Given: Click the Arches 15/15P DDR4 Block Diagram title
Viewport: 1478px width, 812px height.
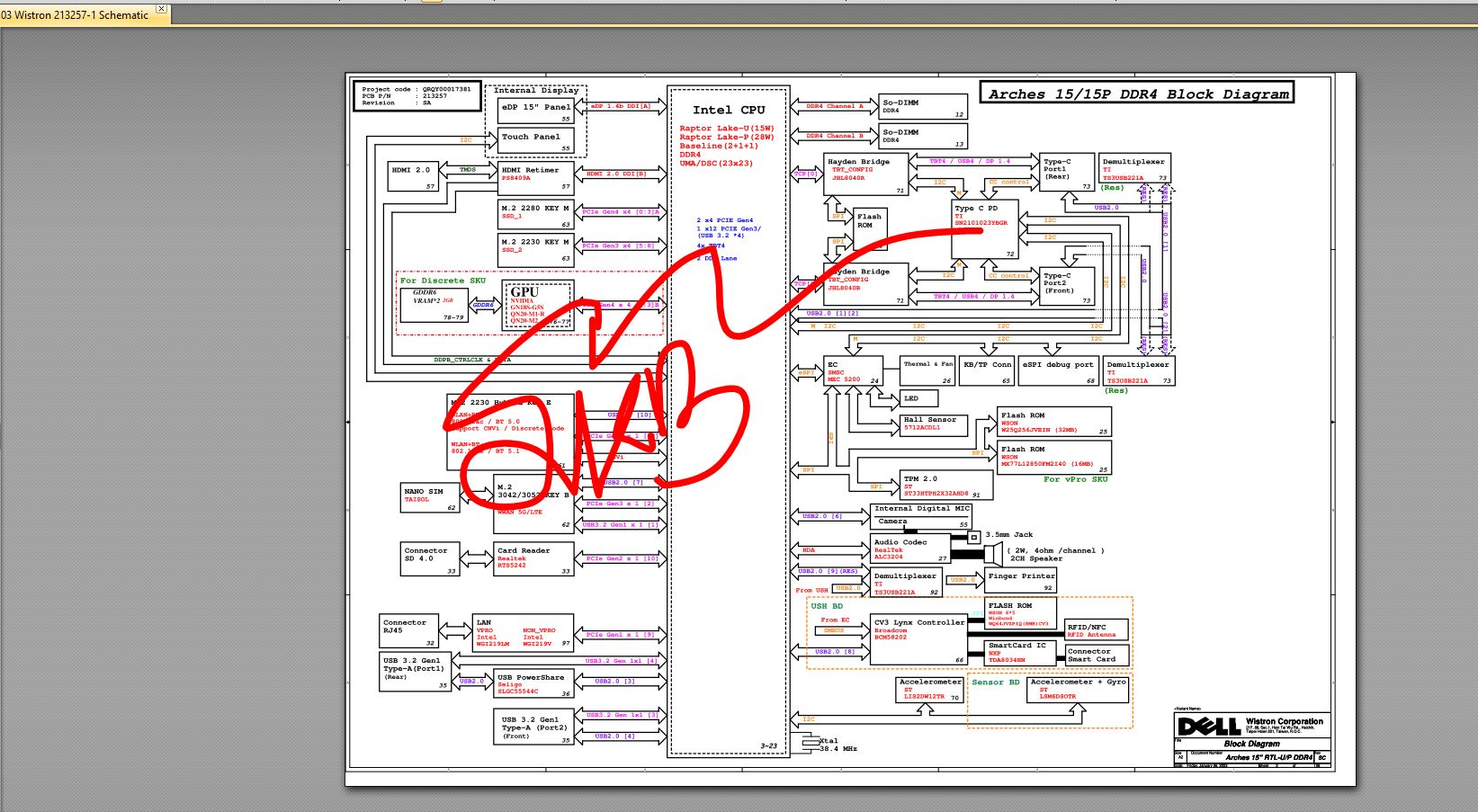Looking at the screenshot, I should pos(1137,94).
